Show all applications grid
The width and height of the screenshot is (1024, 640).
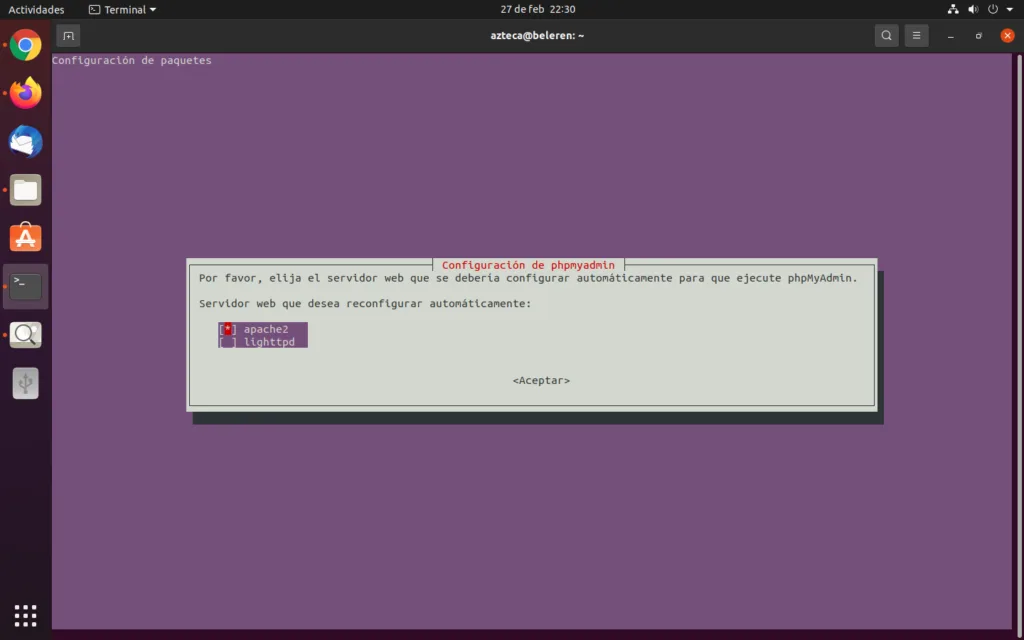(x=25, y=615)
